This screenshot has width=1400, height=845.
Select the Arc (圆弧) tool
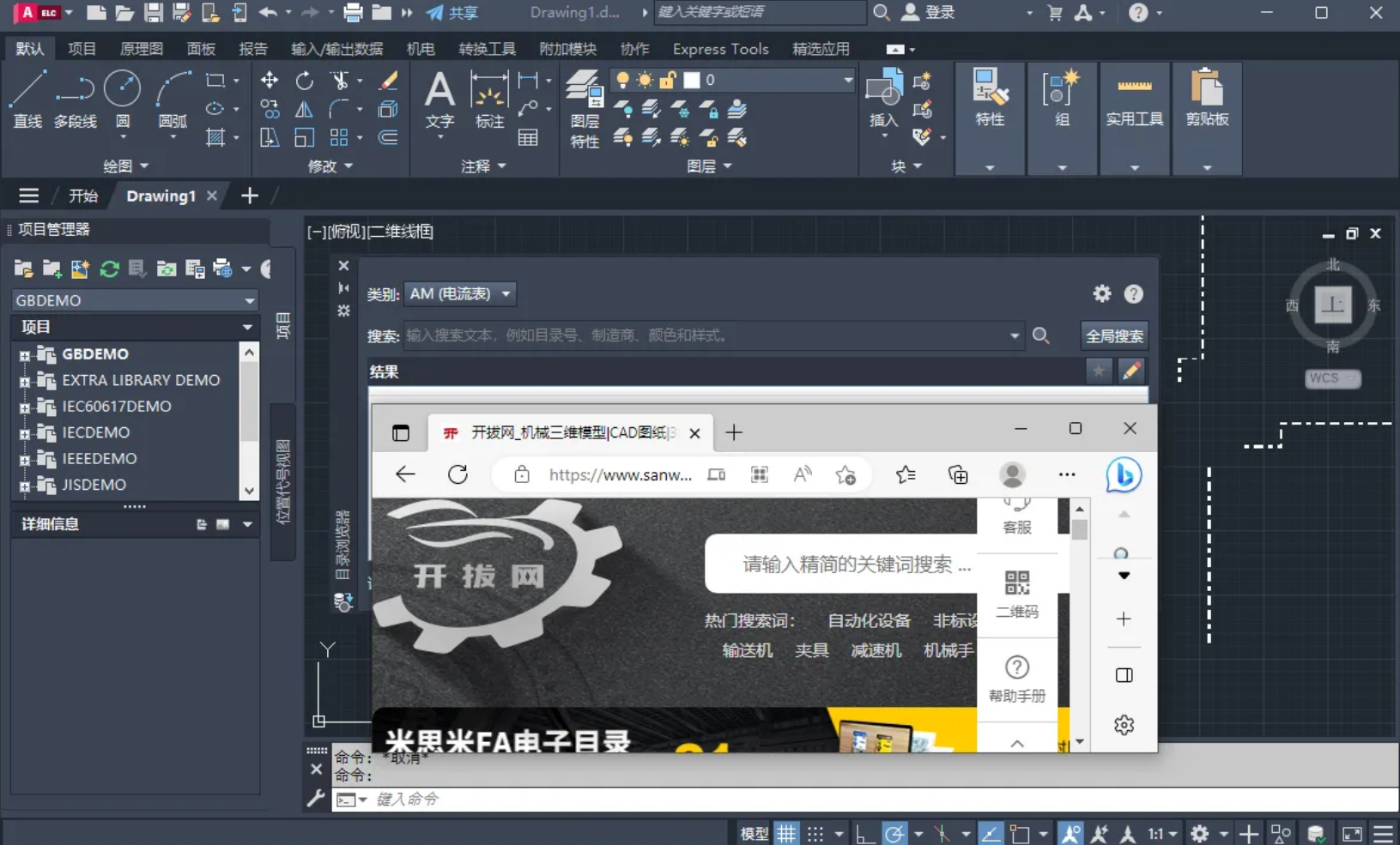tap(173, 99)
